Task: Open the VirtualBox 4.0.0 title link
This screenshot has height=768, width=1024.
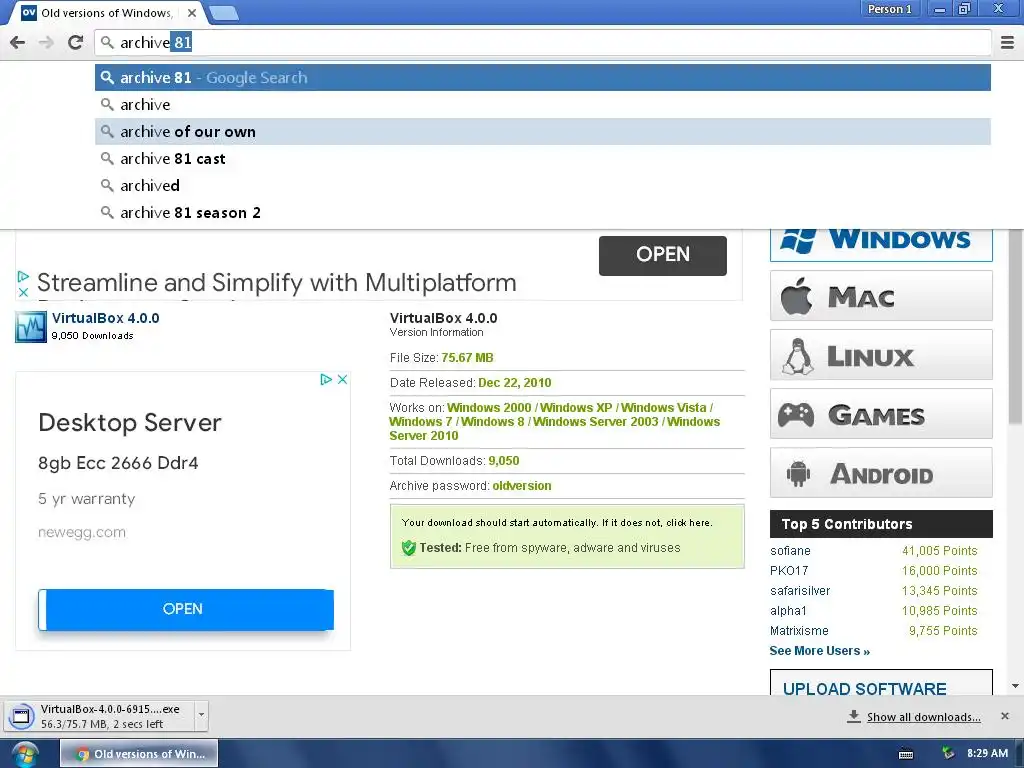Action: pos(105,318)
